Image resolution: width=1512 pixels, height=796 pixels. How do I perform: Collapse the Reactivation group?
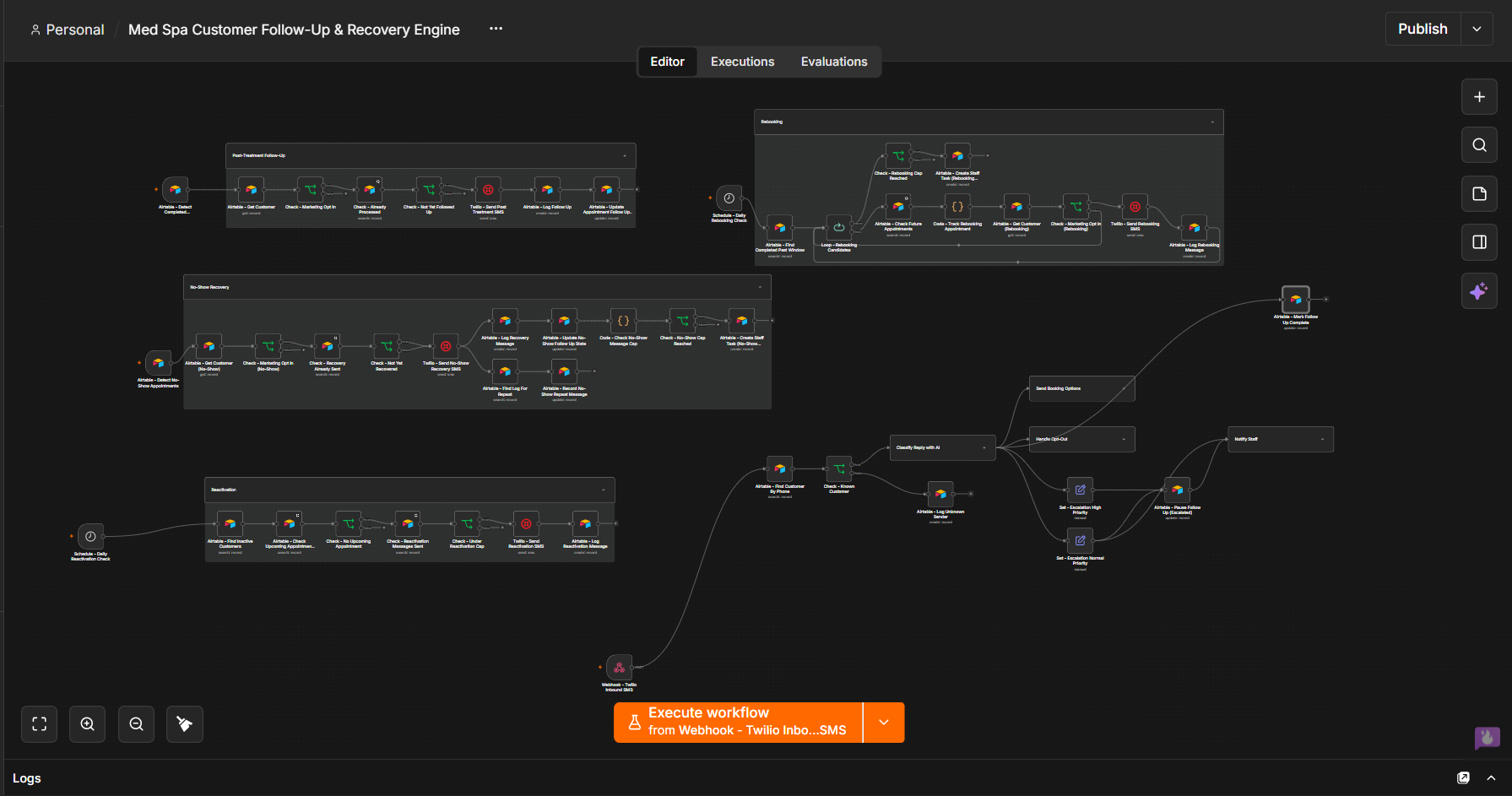(x=604, y=490)
